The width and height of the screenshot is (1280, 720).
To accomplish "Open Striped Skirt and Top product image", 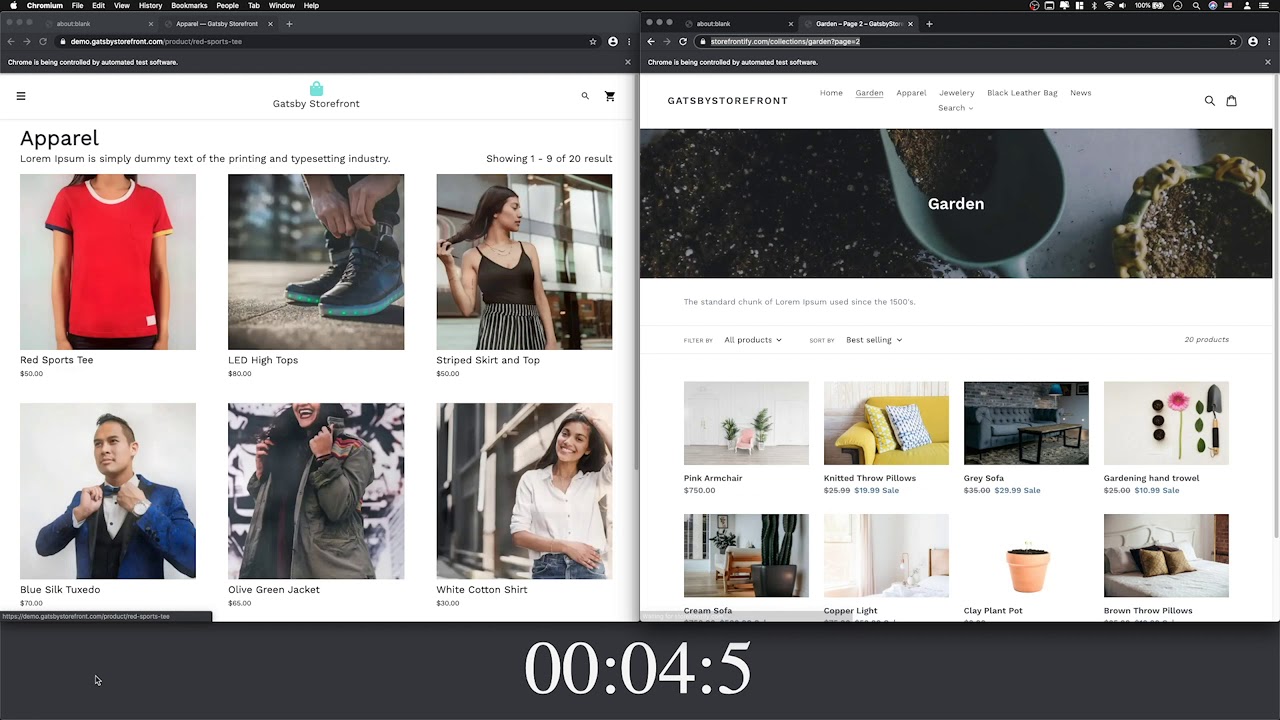I will click(524, 262).
